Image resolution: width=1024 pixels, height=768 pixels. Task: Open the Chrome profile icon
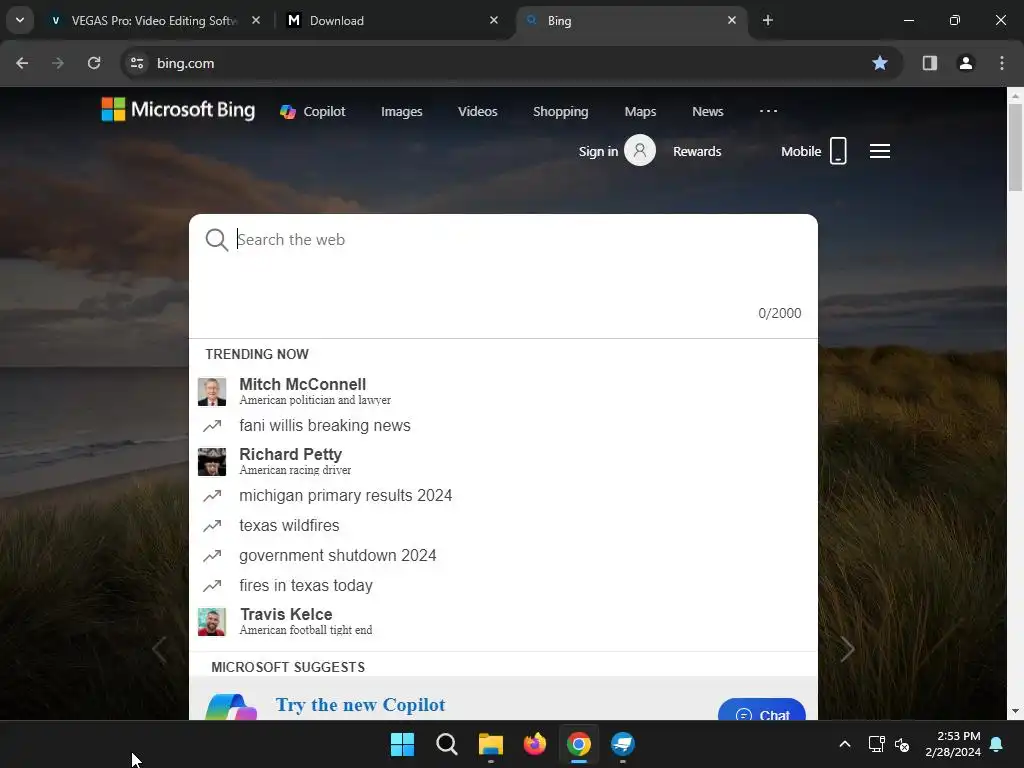(x=965, y=63)
